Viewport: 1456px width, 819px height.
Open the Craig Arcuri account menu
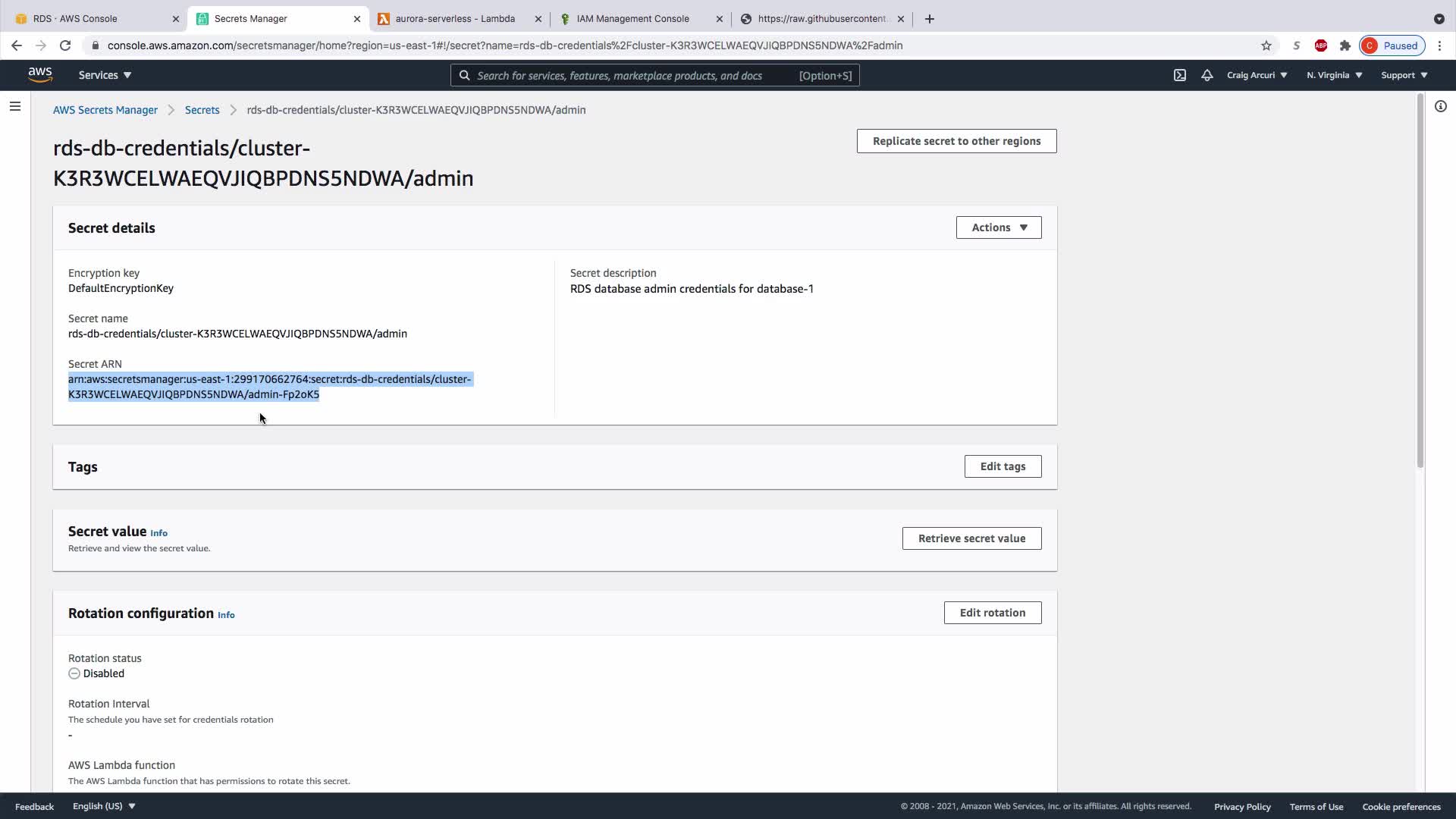pyautogui.click(x=1256, y=75)
